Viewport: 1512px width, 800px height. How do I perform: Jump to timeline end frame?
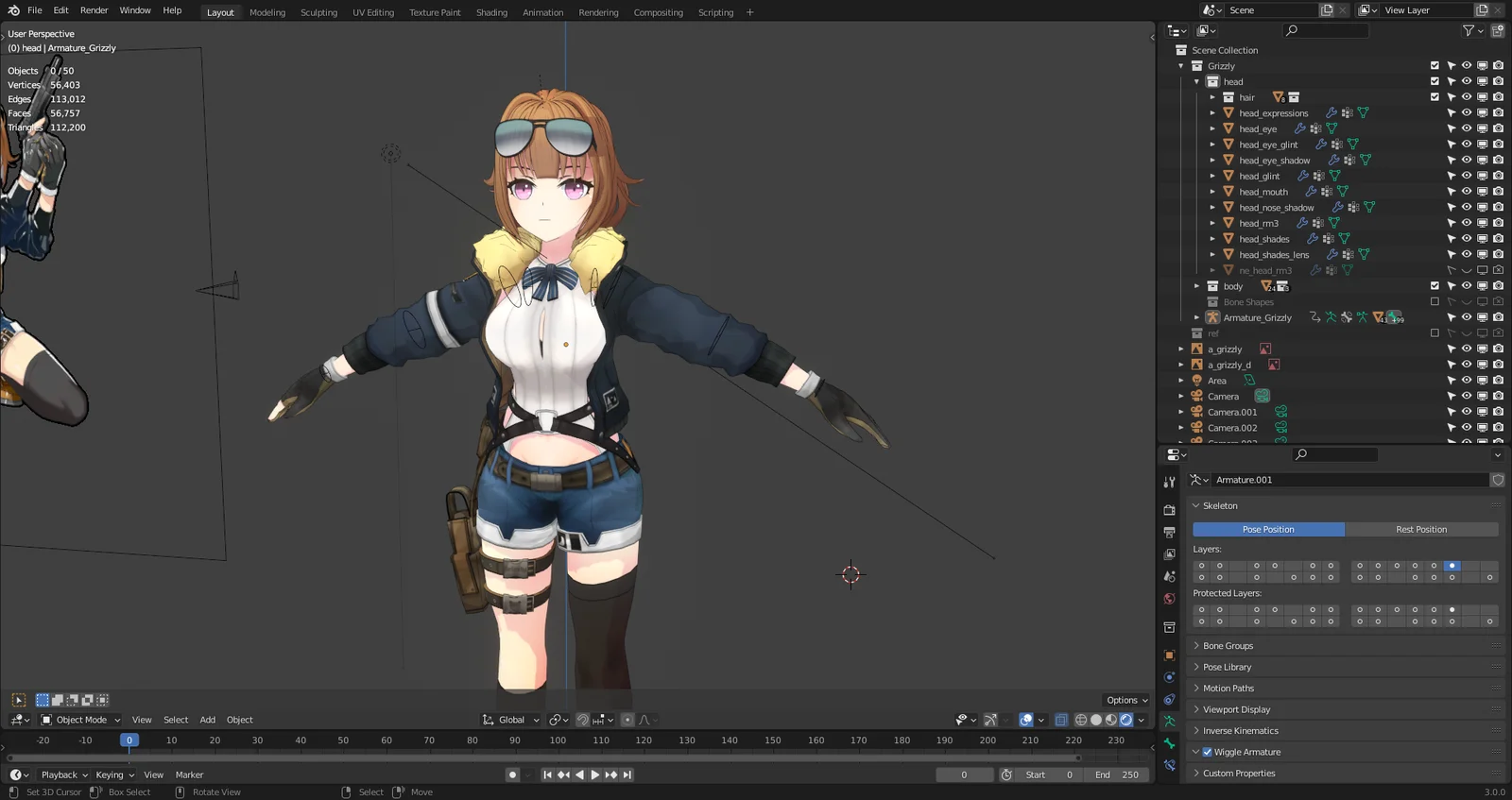pyautogui.click(x=627, y=774)
